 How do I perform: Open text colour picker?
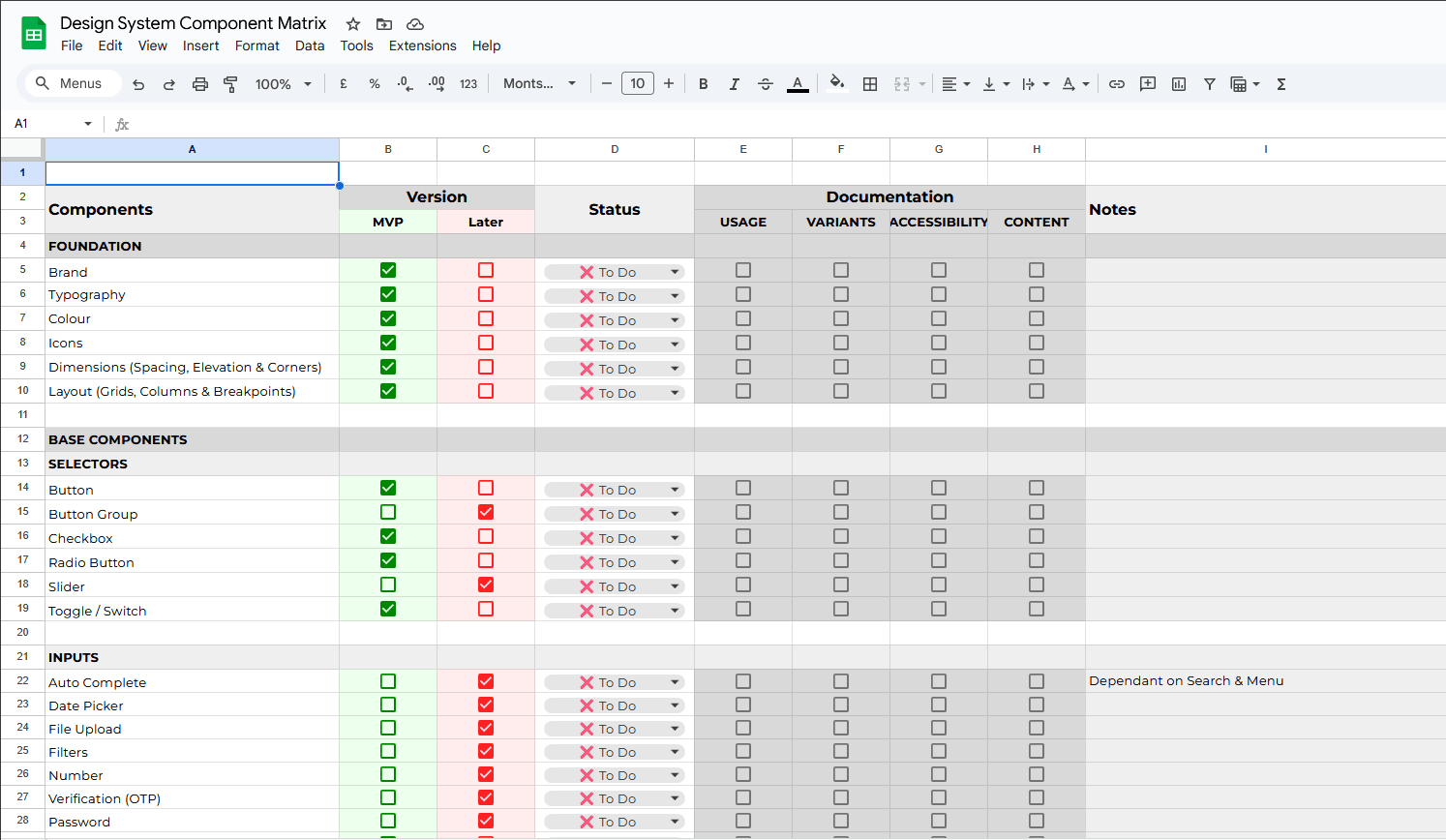pos(798,84)
